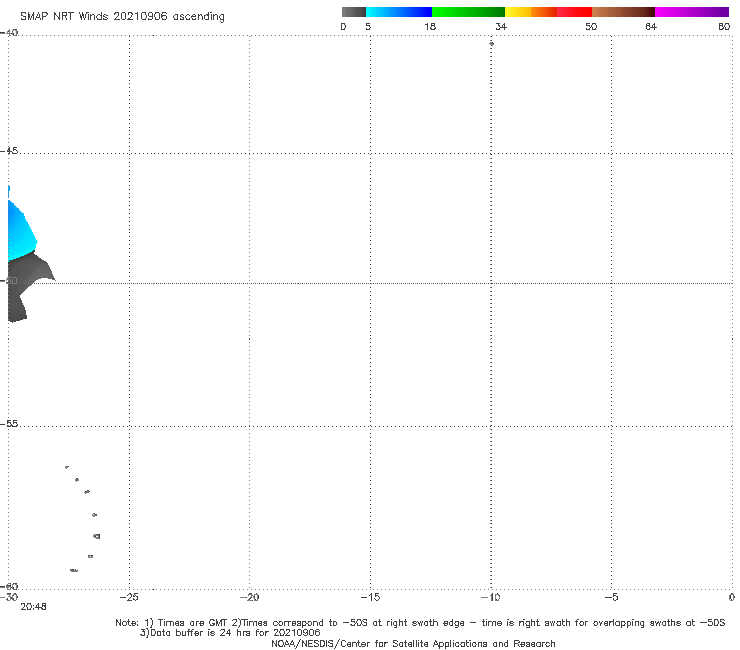This screenshot has height=650, width=740.
Task: Click the color bar label '64'
Action: 651,26
